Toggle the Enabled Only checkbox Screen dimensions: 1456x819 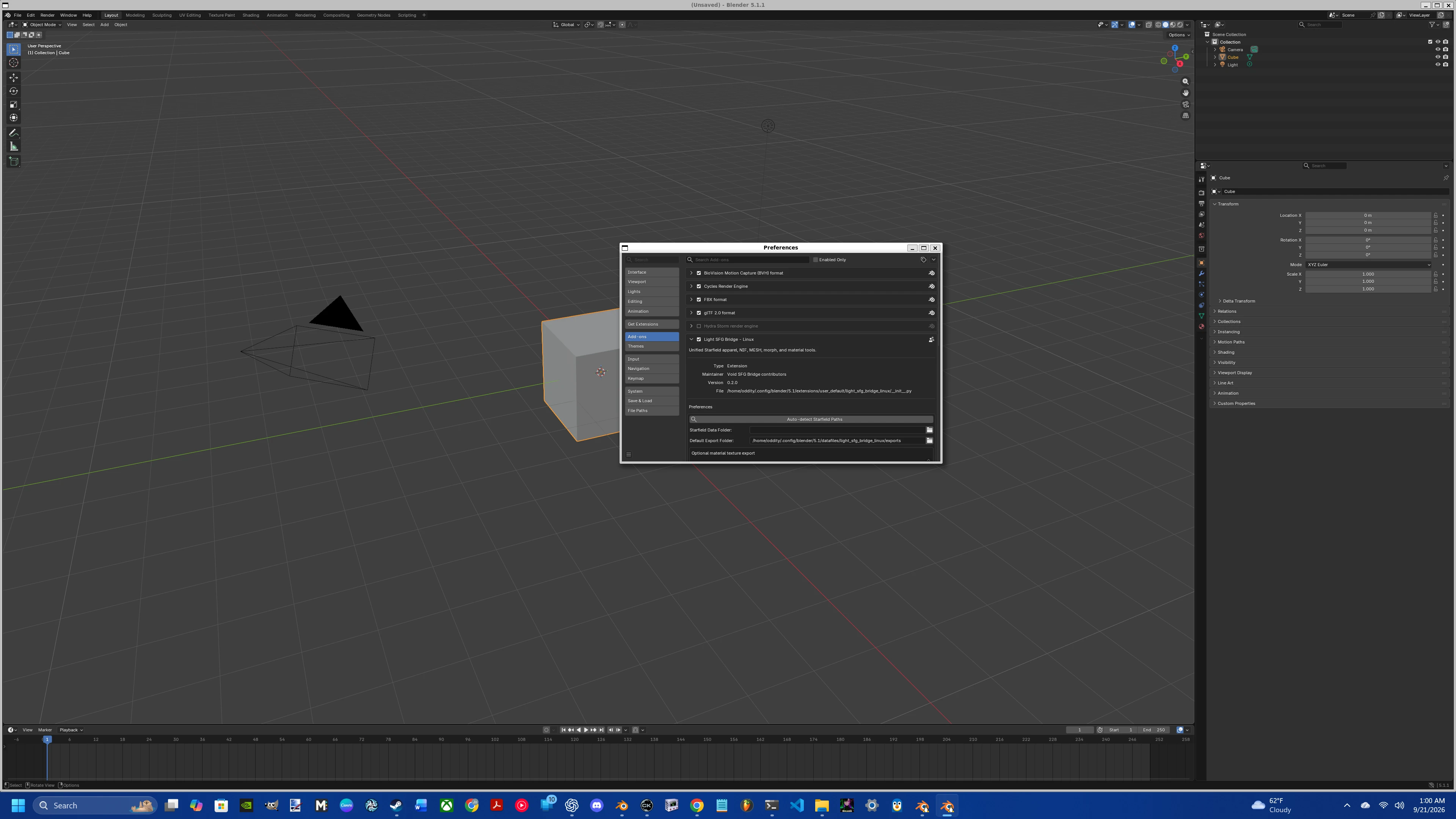[x=816, y=260]
